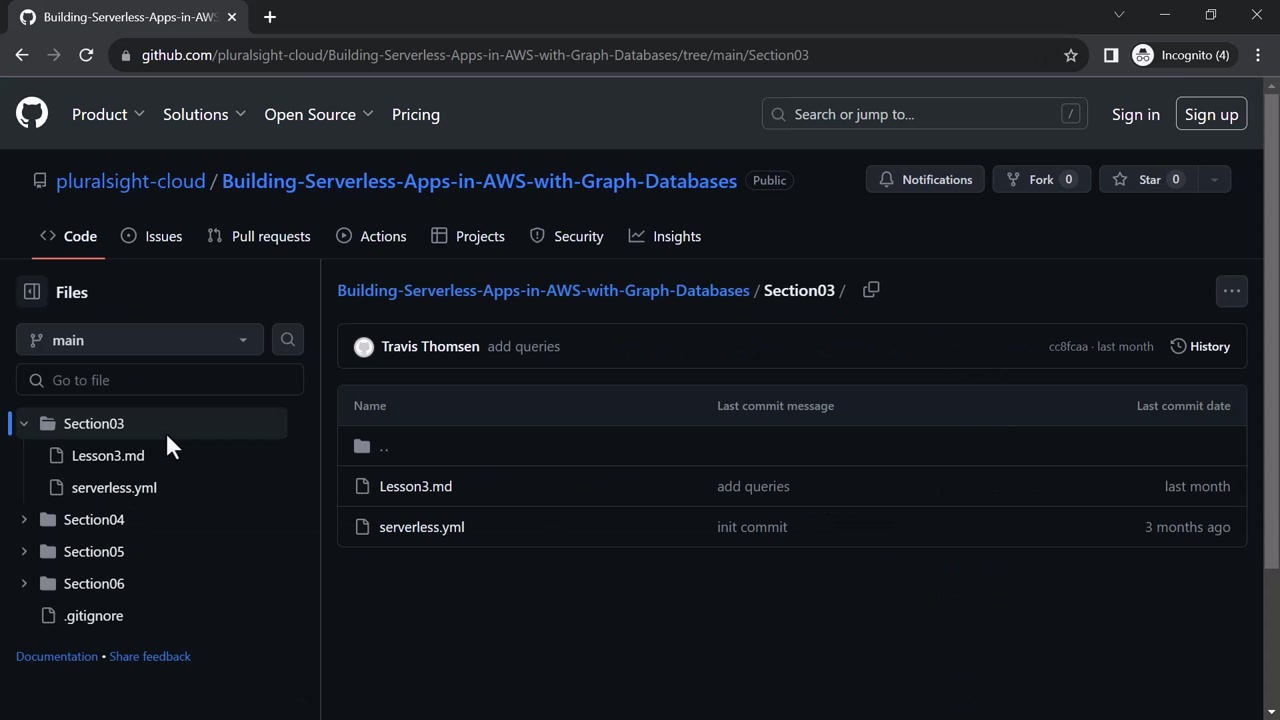Expand the Product navigation menu
The height and width of the screenshot is (720, 1280).
tap(108, 114)
